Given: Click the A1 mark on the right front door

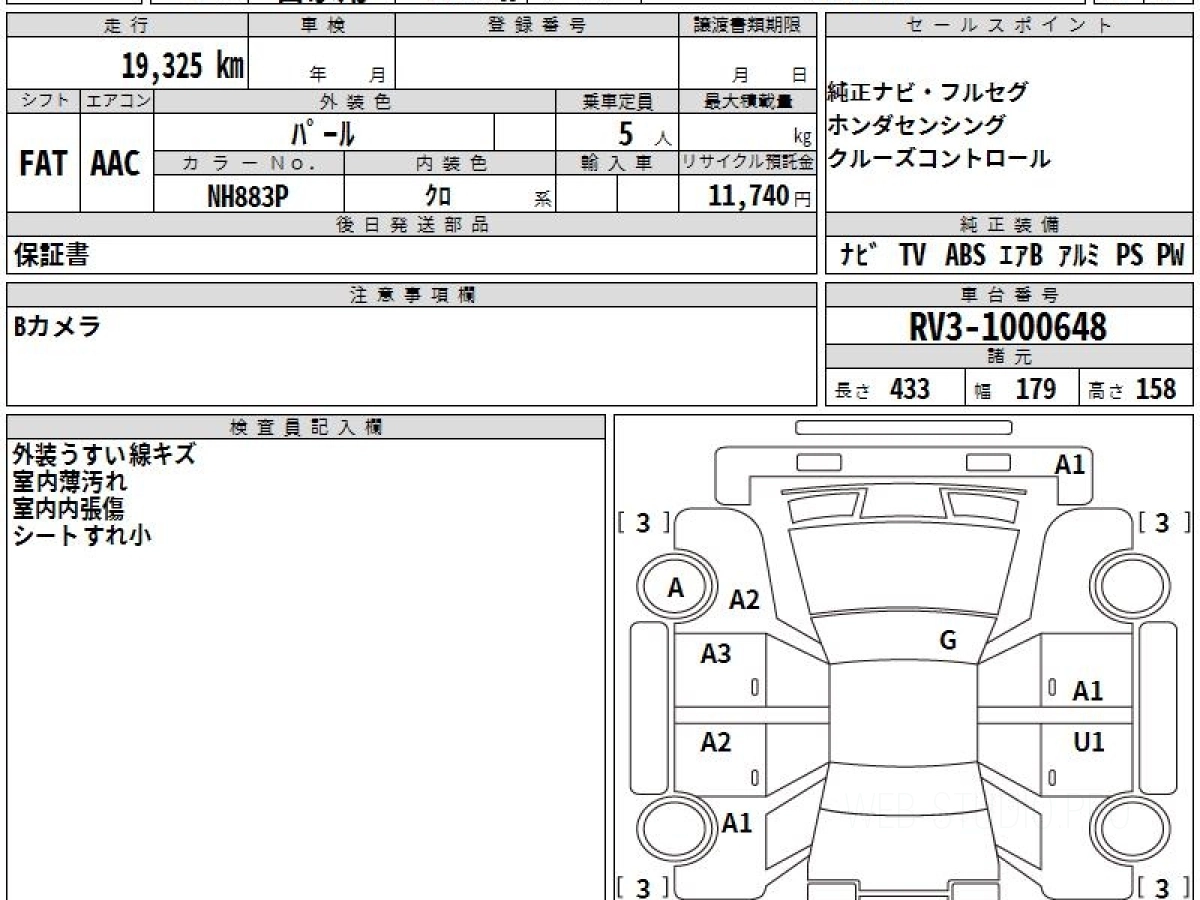Looking at the screenshot, I should point(1088,691).
